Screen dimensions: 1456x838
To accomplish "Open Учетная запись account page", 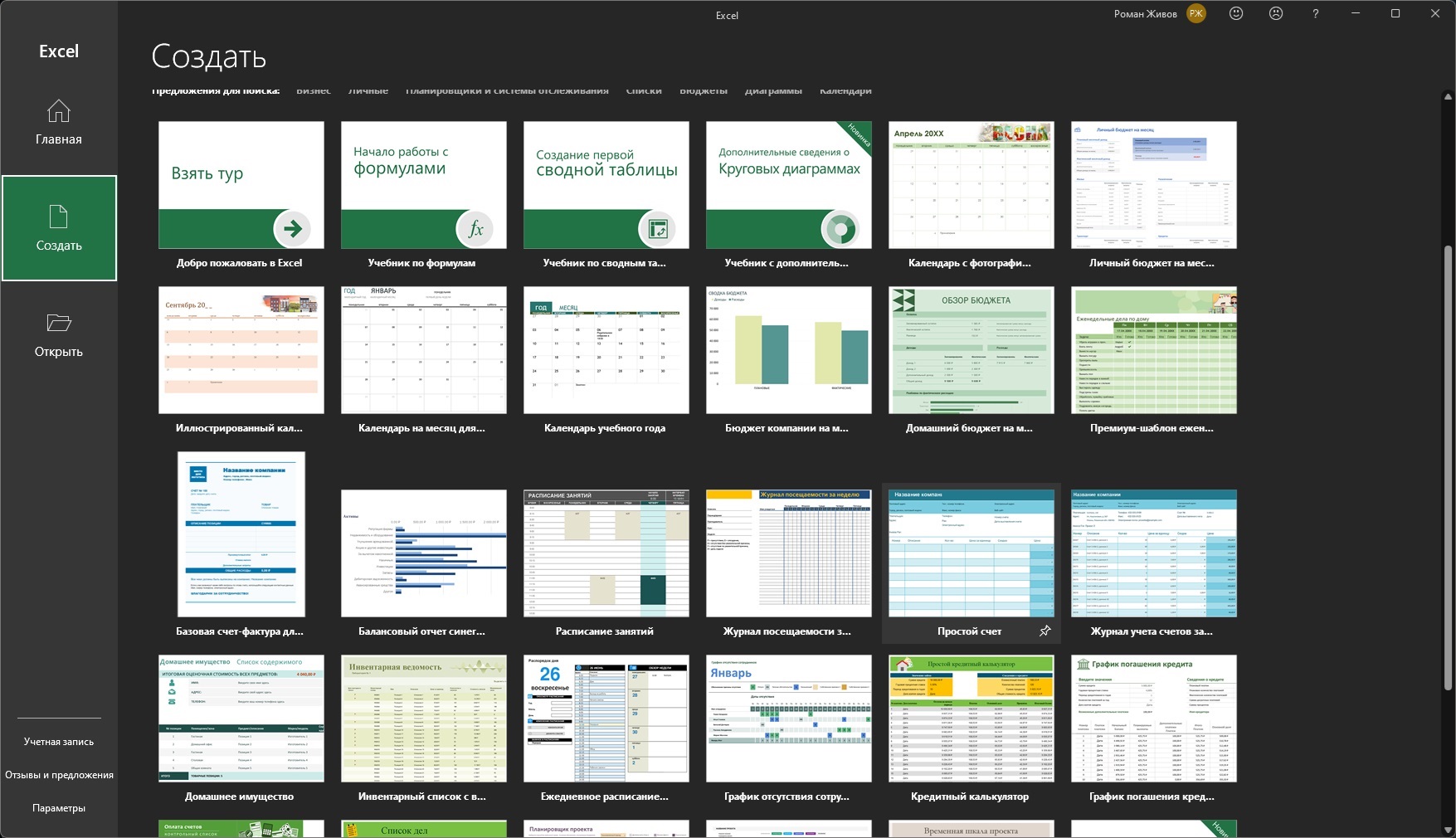I will coord(59,742).
